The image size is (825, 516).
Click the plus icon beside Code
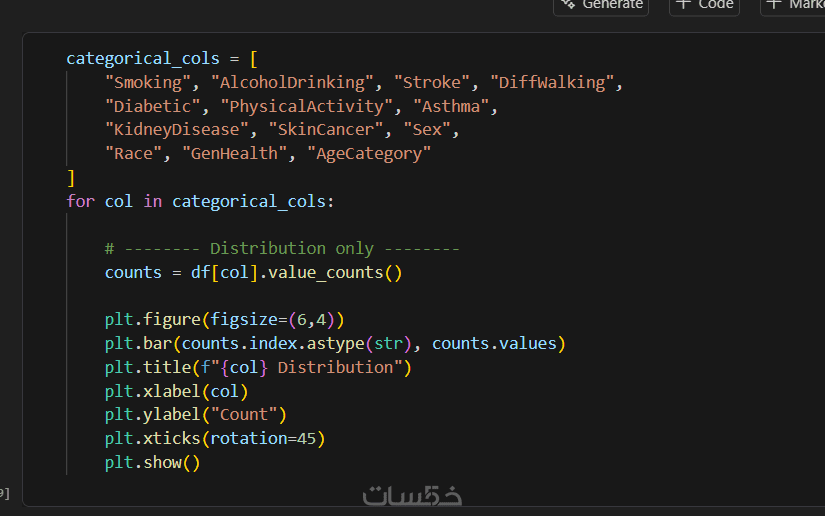coord(683,4)
